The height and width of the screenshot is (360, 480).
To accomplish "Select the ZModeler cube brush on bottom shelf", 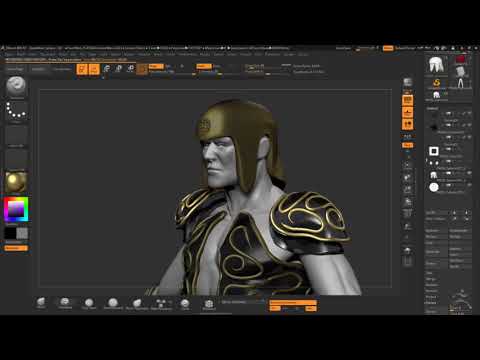I will click(209, 303).
